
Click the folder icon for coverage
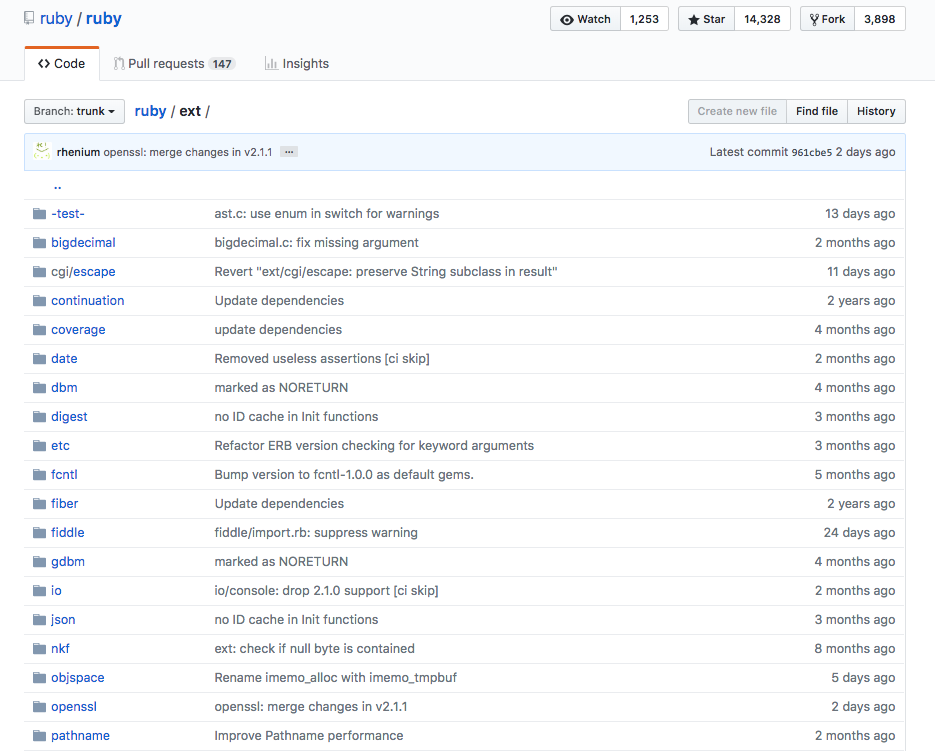(39, 330)
